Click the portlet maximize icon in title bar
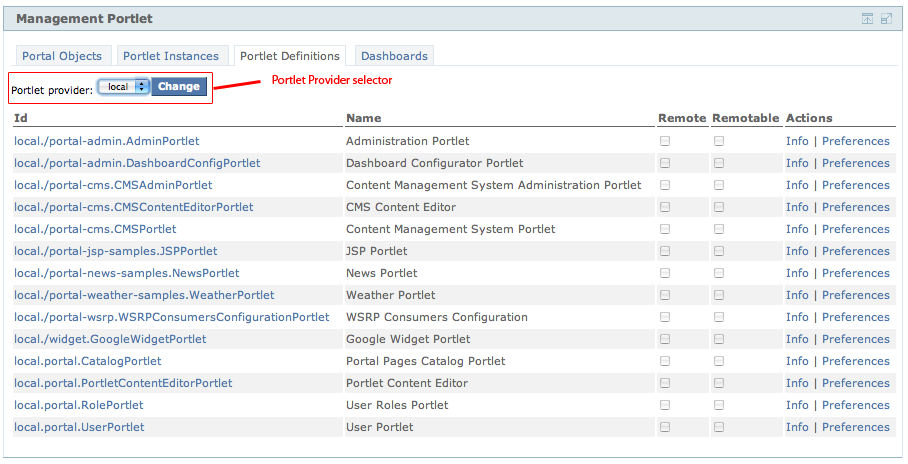 (886, 19)
